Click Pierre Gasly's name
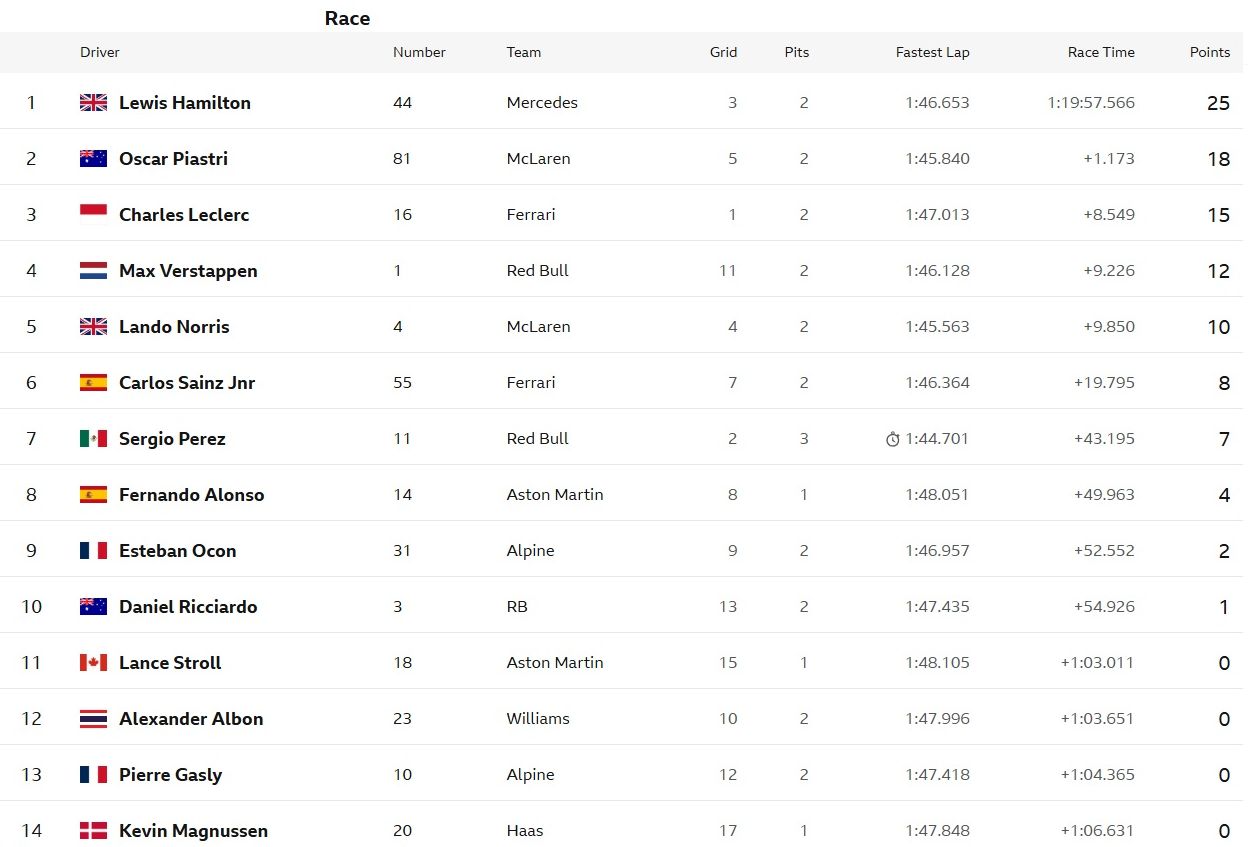Screen dimensions: 1248x847 pos(170,774)
